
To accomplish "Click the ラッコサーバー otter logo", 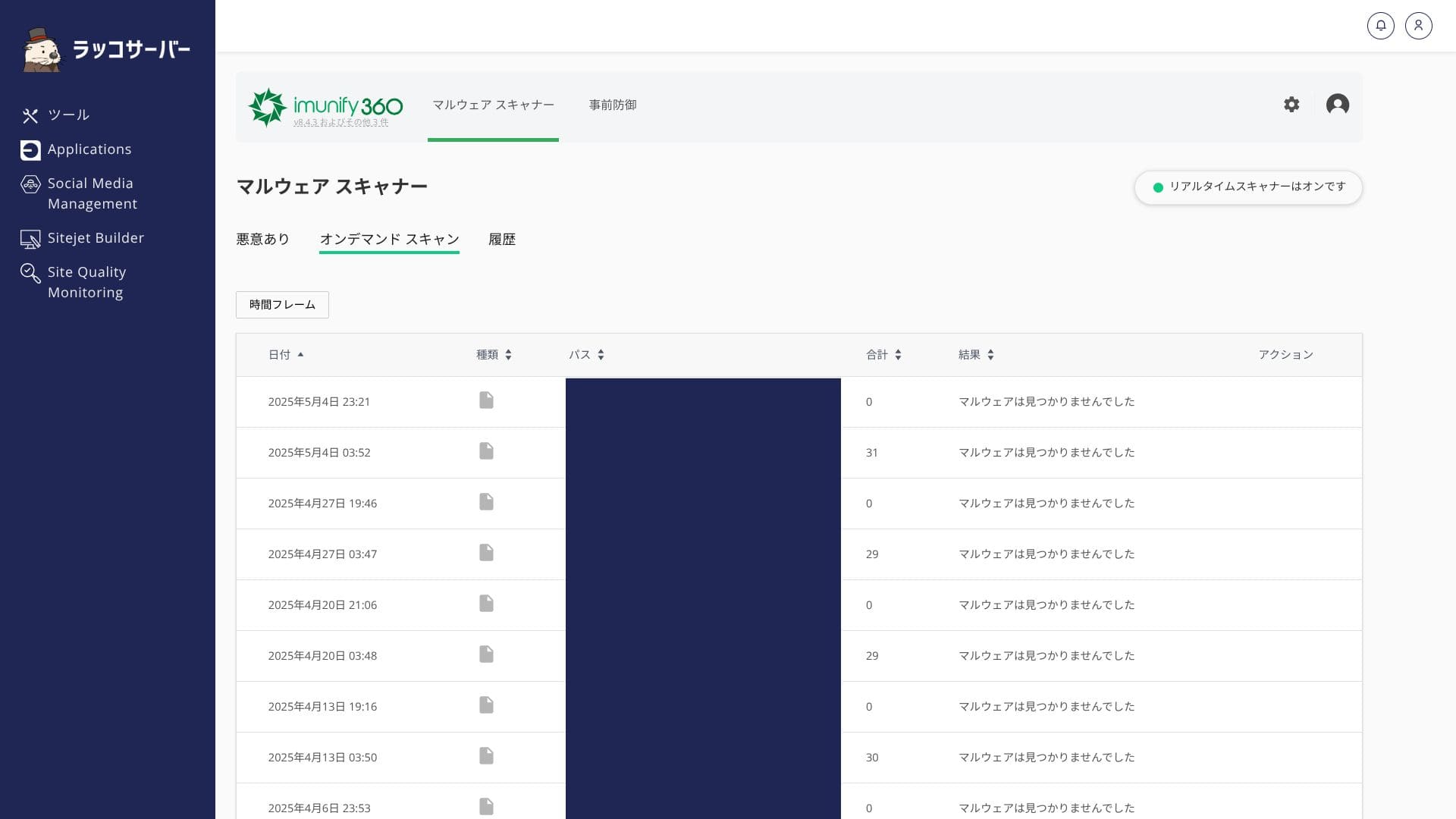I will point(42,50).
